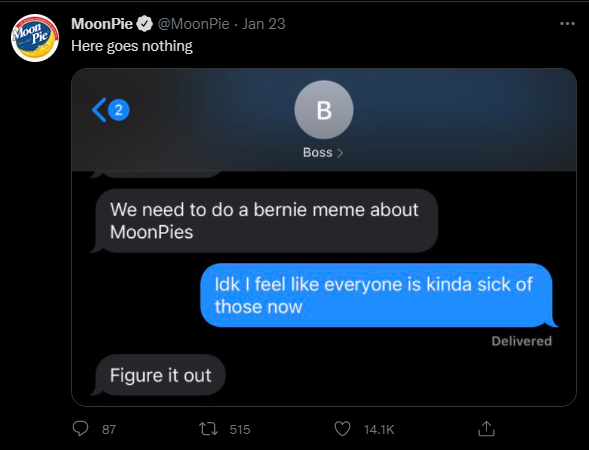Retweet using the retweet arrows icon

click(x=208, y=429)
